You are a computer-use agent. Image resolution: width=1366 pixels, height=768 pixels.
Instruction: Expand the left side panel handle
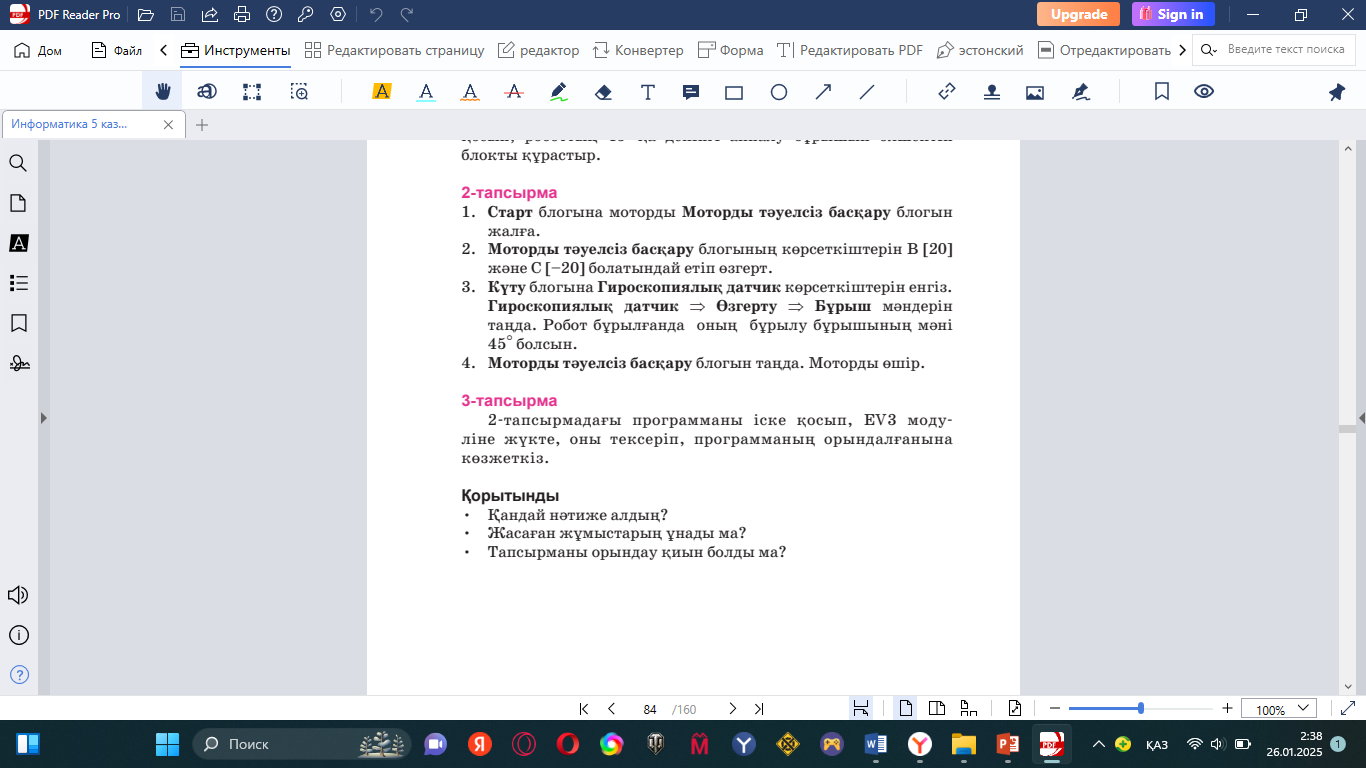coord(43,418)
